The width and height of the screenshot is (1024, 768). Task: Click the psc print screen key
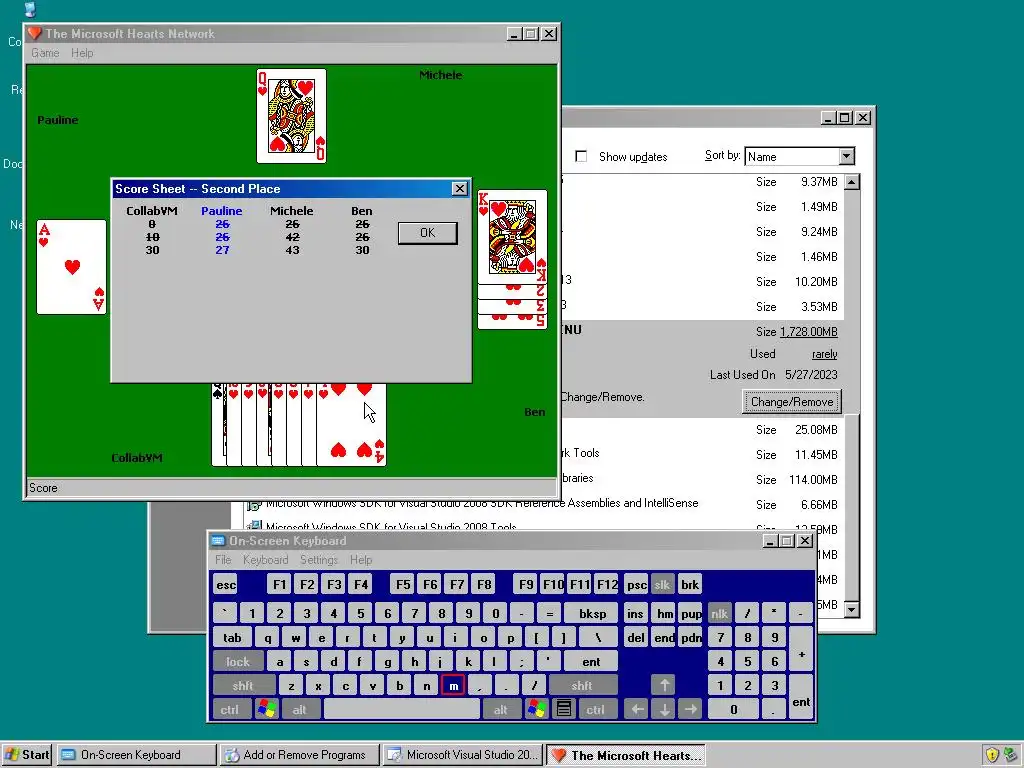point(636,584)
